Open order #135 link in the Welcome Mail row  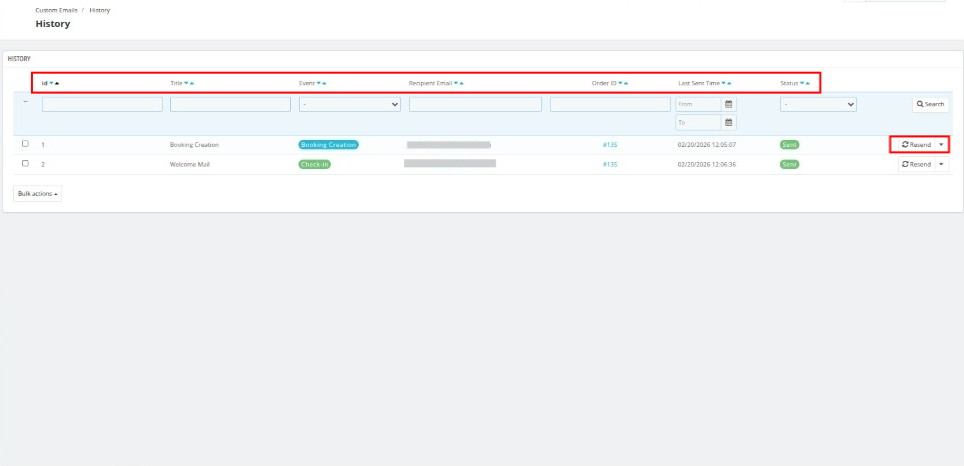[610, 164]
